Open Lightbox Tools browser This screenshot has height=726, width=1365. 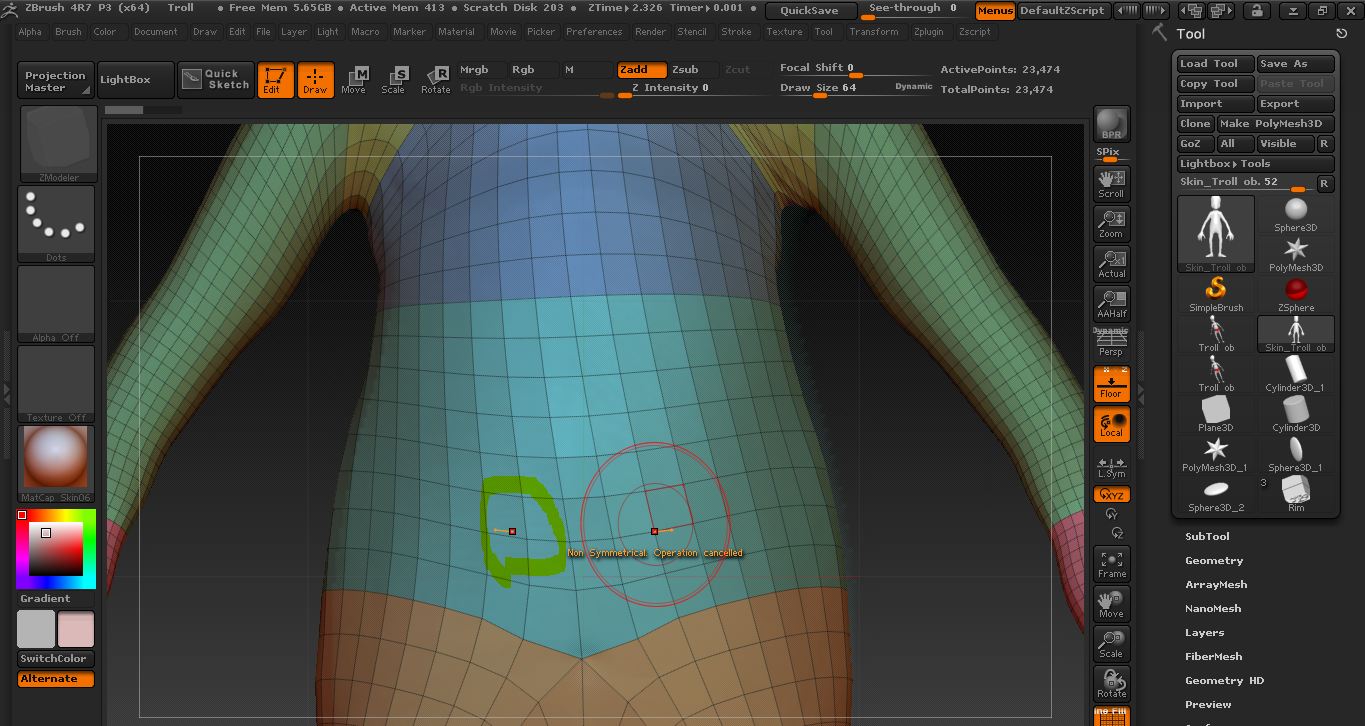1255,164
